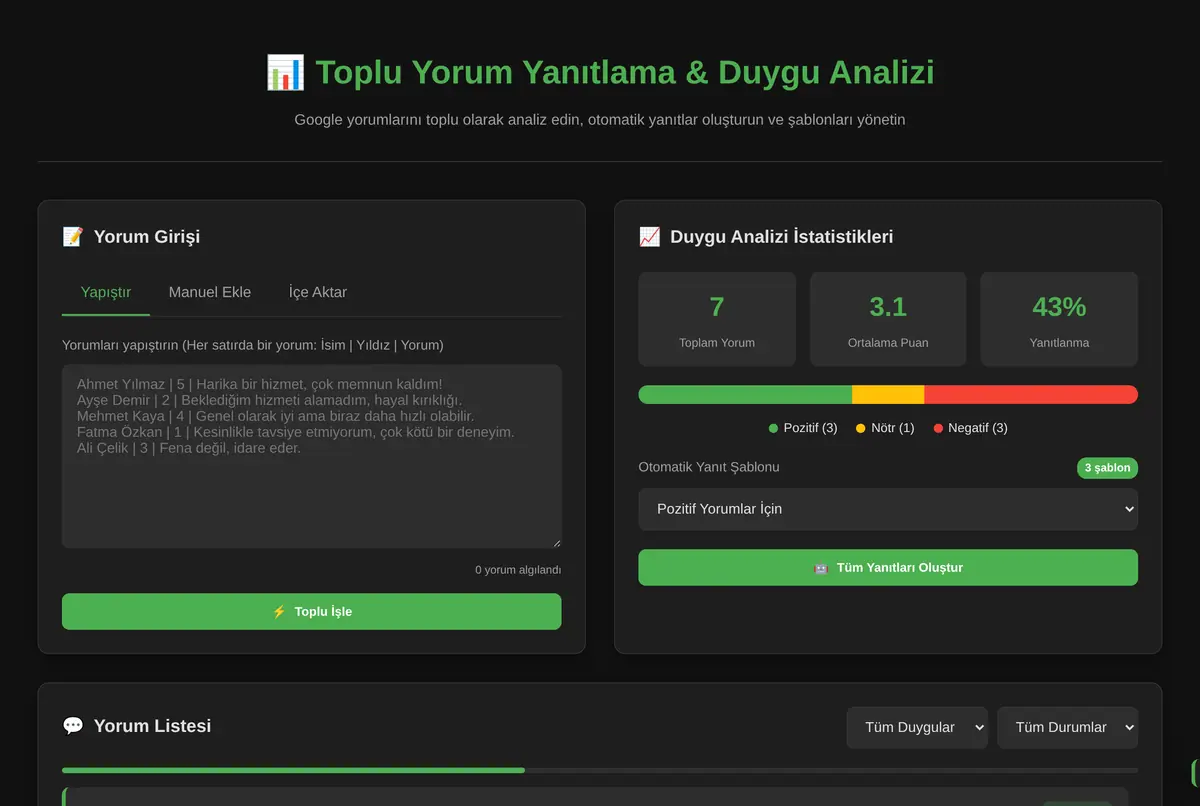Viewport: 1200px width, 806px height.
Task: Click the Toplu İşle button
Action: pyautogui.click(x=312, y=611)
